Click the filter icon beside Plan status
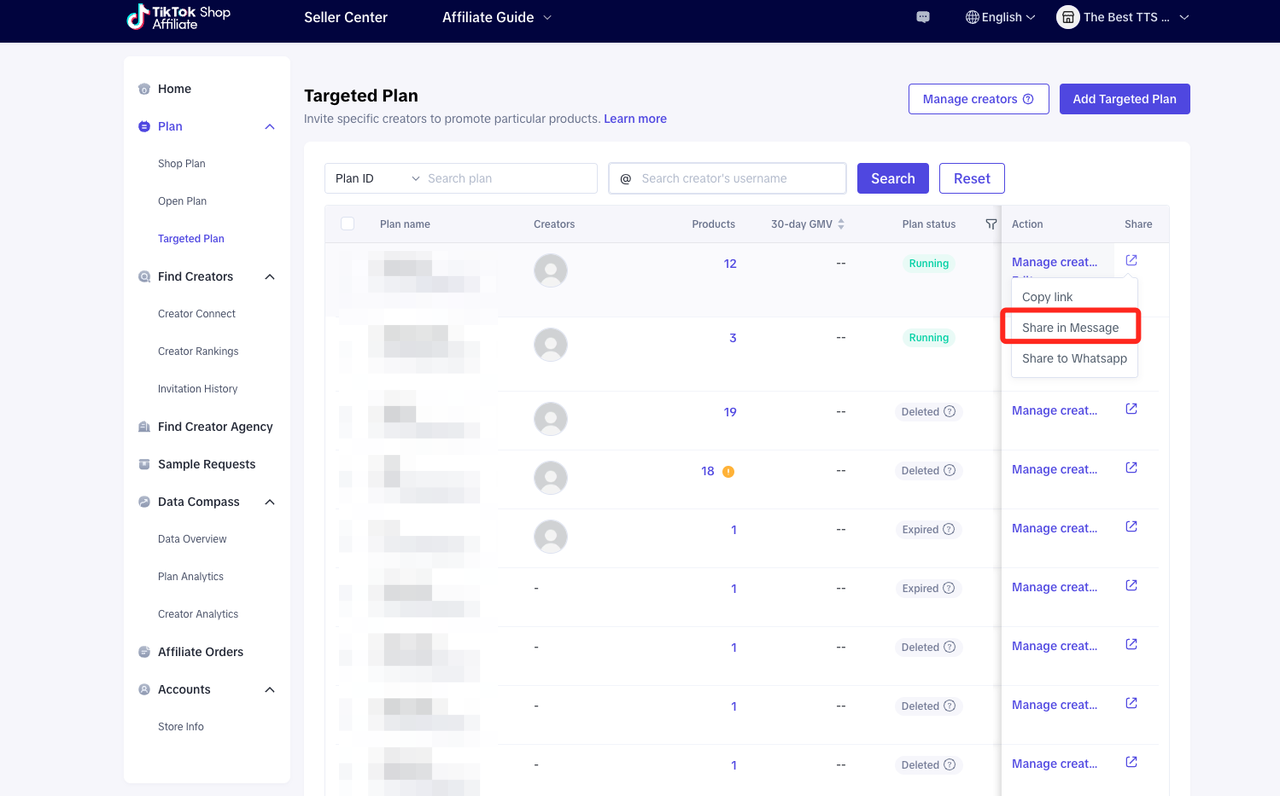This screenshot has height=796, width=1280. (990, 224)
